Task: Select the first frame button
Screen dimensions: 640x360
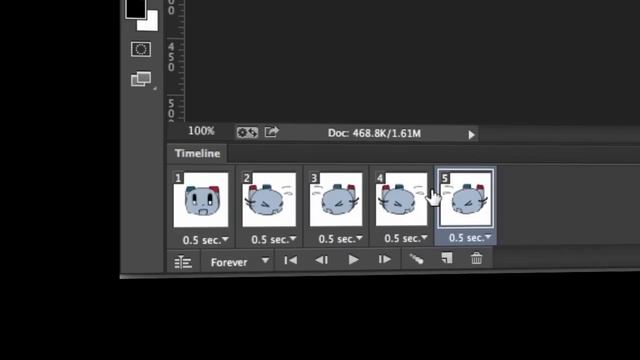Action: click(x=291, y=260)
